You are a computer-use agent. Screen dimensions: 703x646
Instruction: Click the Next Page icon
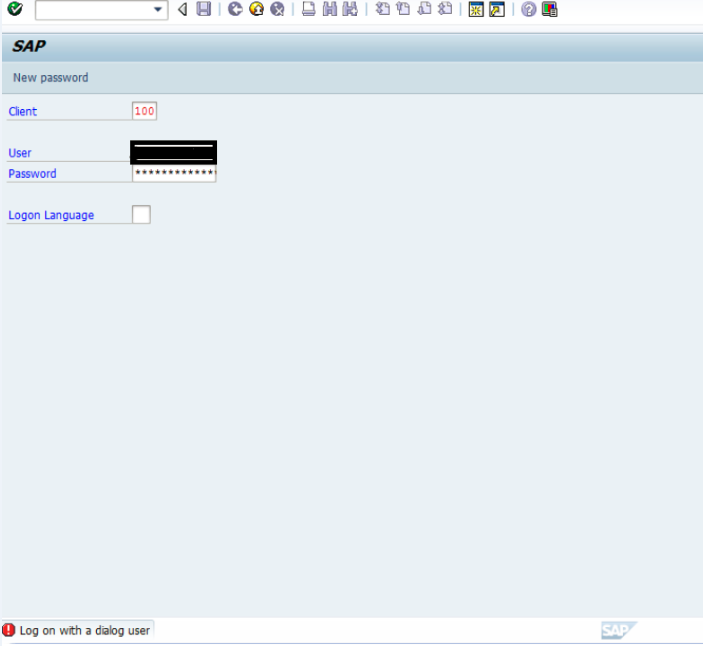(424, 9)
